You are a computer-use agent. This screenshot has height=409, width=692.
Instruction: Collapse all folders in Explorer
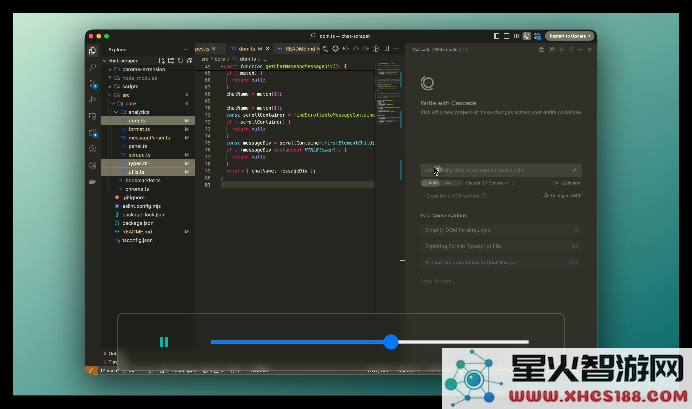(189, 60)
